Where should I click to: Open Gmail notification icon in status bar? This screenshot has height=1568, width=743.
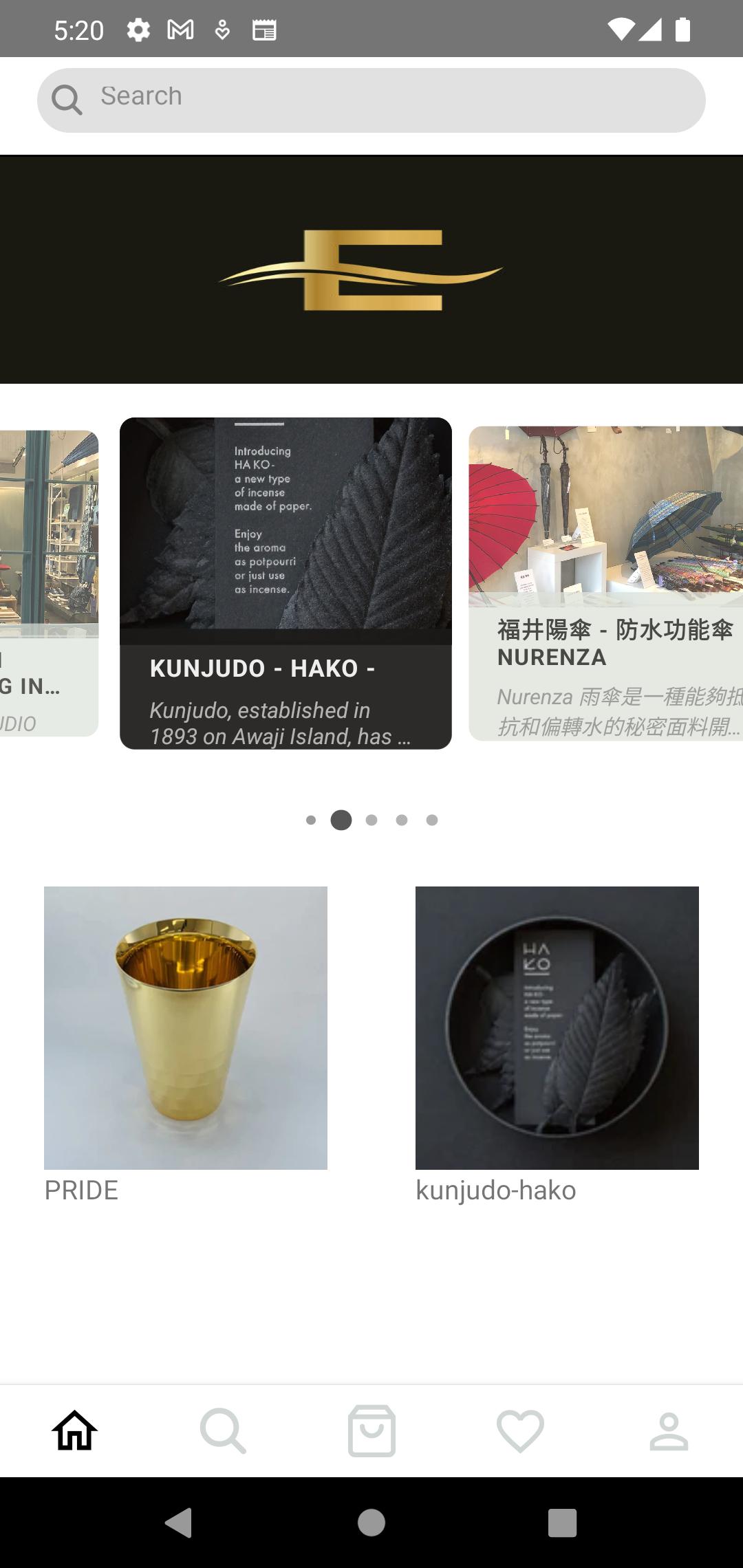coord(180,30)
